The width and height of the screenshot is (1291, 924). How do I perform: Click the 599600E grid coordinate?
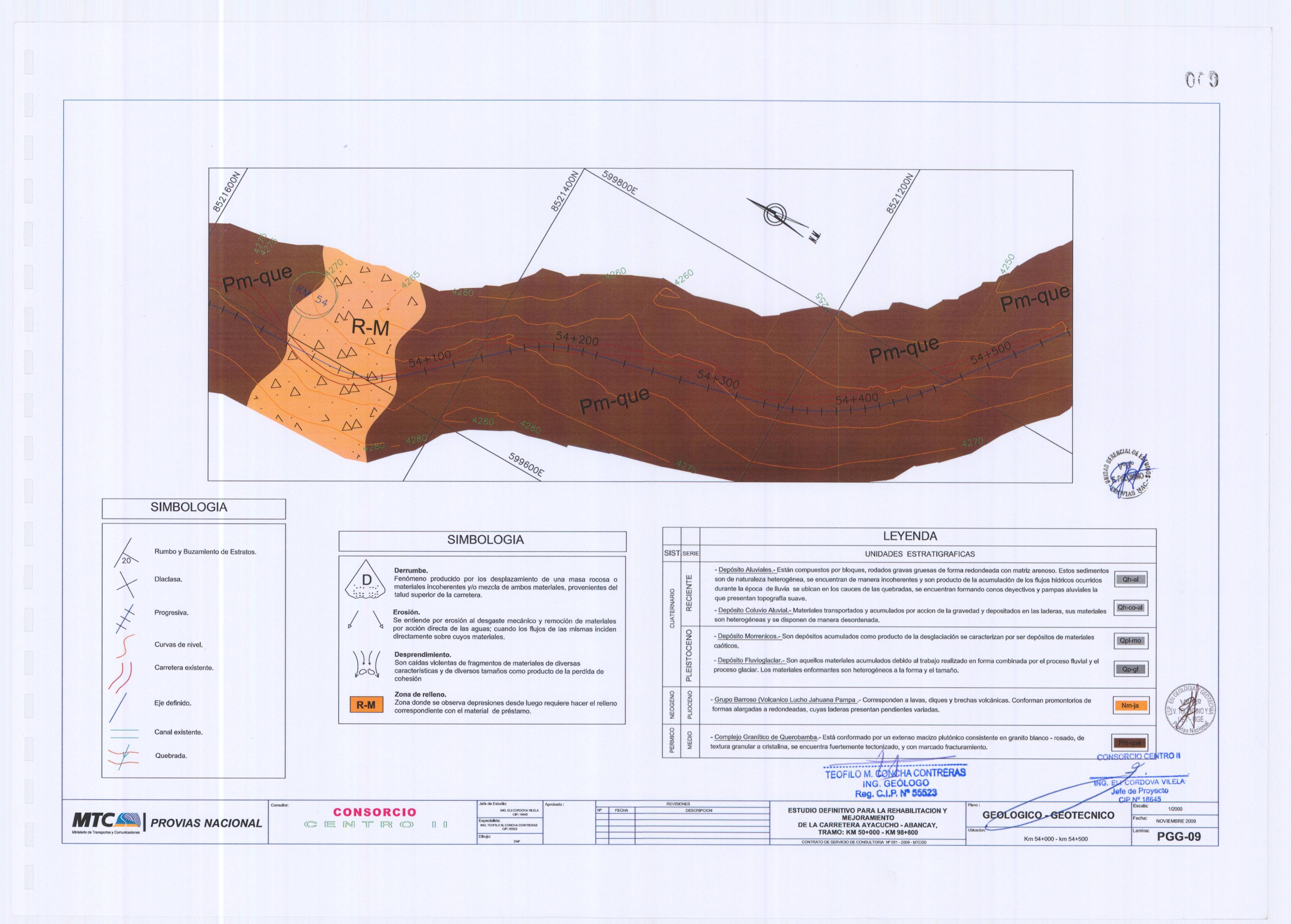(x=526, y=465)
